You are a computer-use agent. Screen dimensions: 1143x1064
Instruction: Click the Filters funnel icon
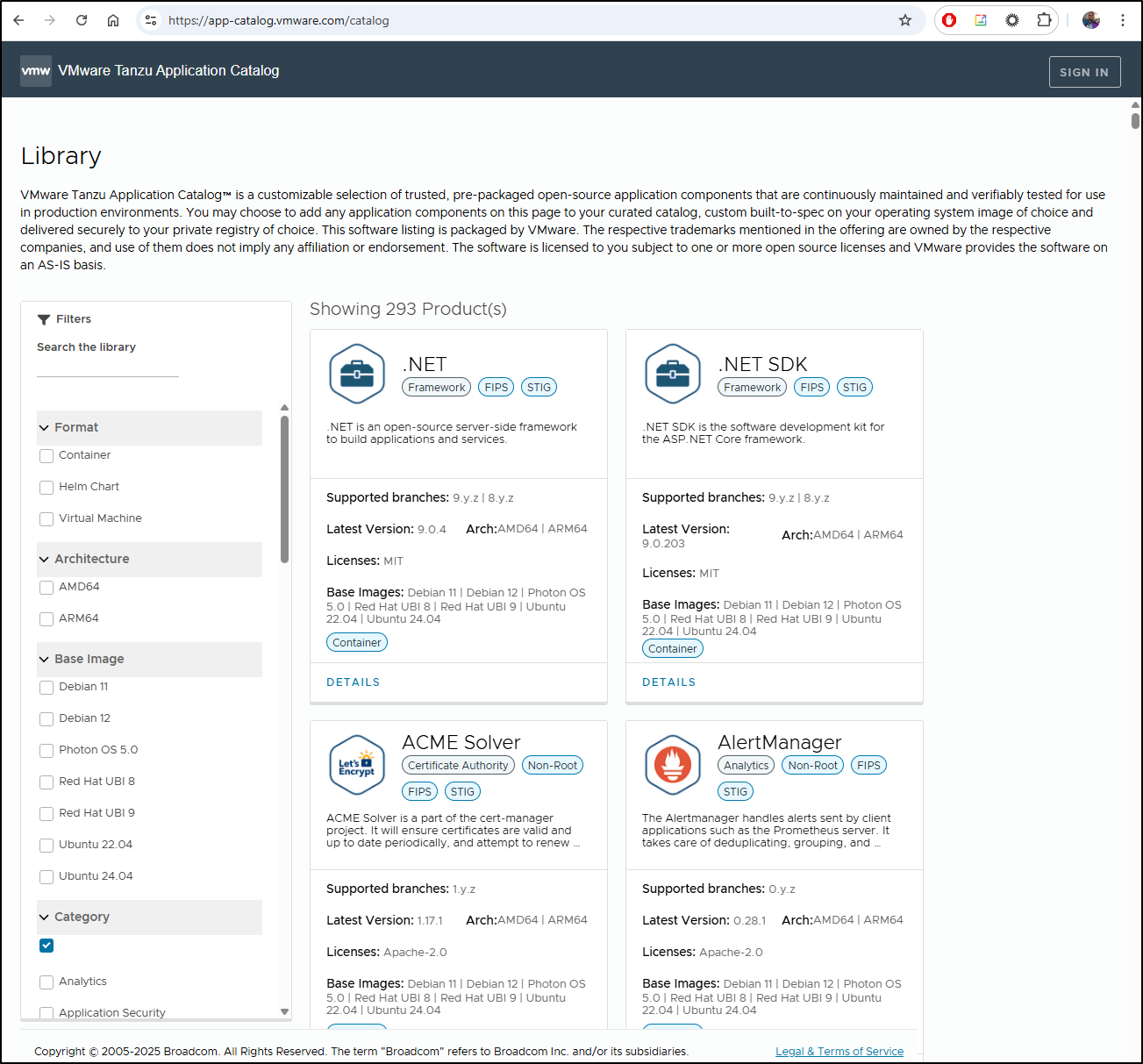click(44, 319)
